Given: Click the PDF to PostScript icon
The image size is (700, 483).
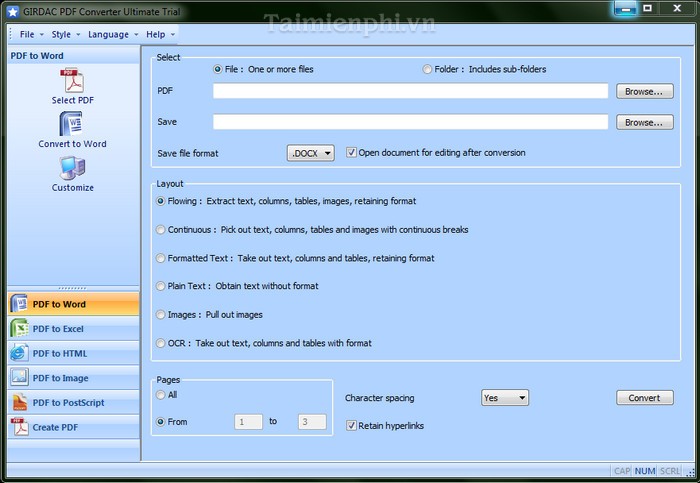Looking at the screenshot, I should (x=19, y=402).
